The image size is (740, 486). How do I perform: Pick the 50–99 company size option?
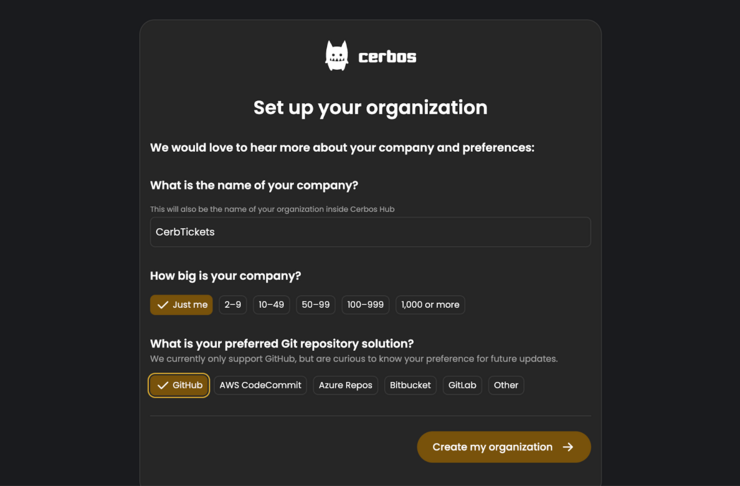pos(316,305)
